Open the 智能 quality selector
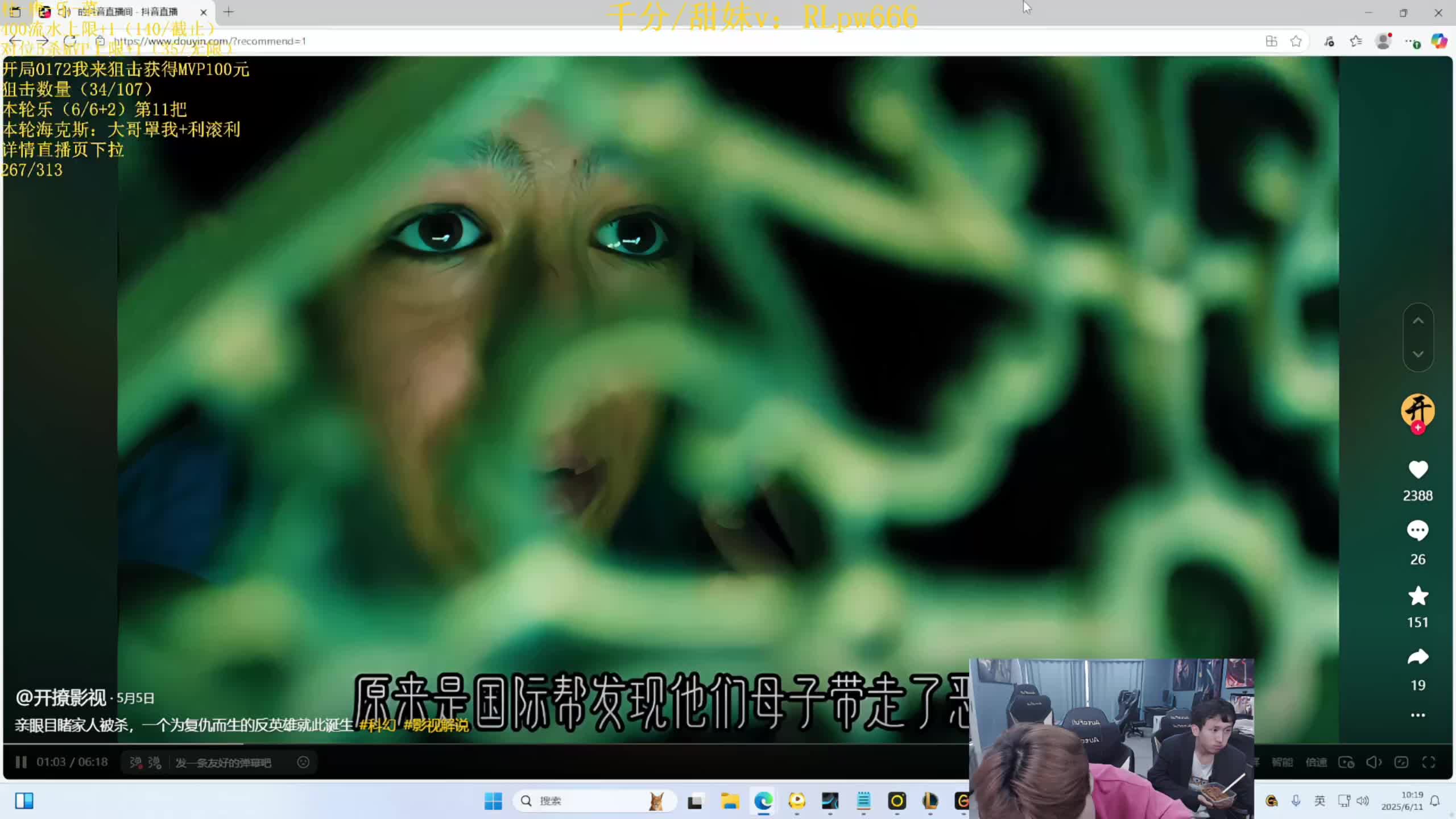This screenshot has width=1456, height=819. [x=1282, y=762]
